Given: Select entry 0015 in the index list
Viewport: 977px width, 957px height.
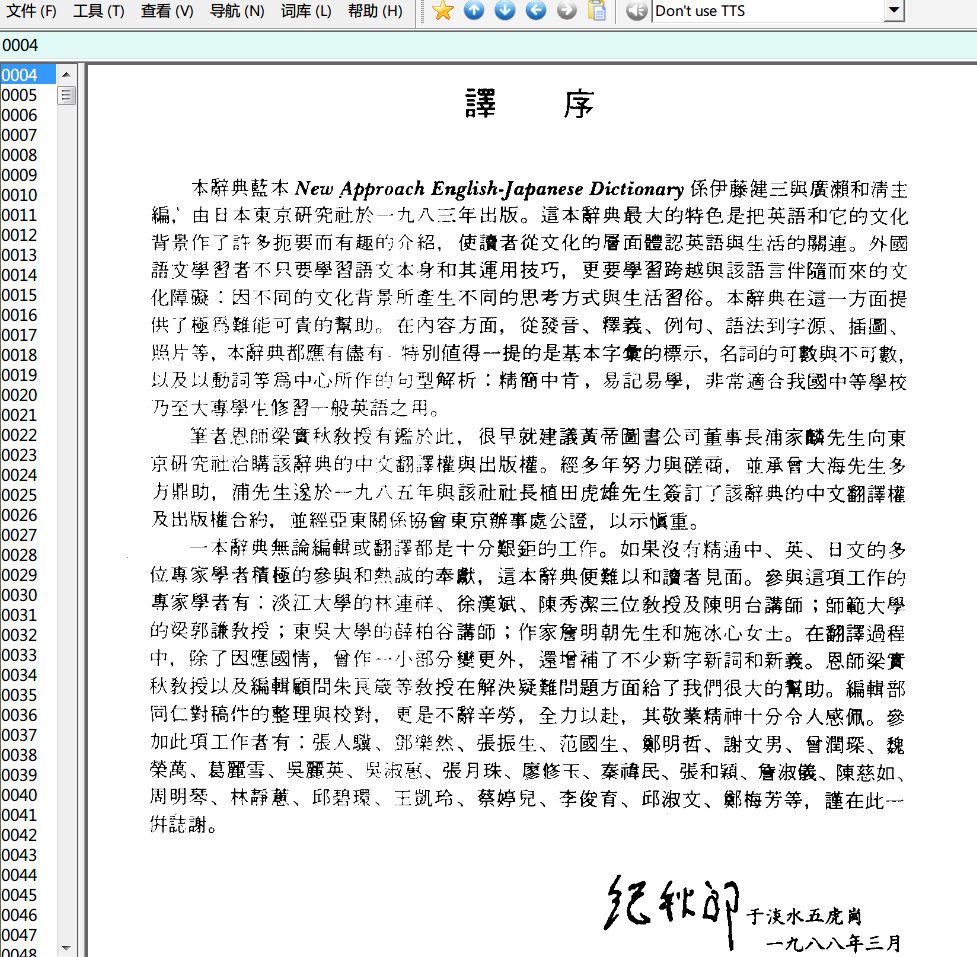Looking at the screenshot, I should [28, 295].
